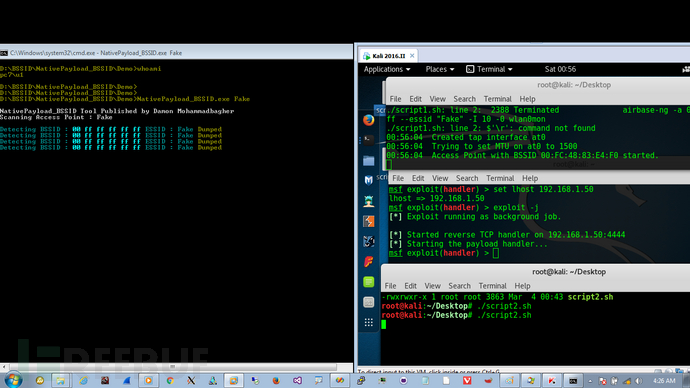Open Search menu in msf terminal window
Image resolution: width=690 pixels, height=388 pixels.
click(467, 178)
